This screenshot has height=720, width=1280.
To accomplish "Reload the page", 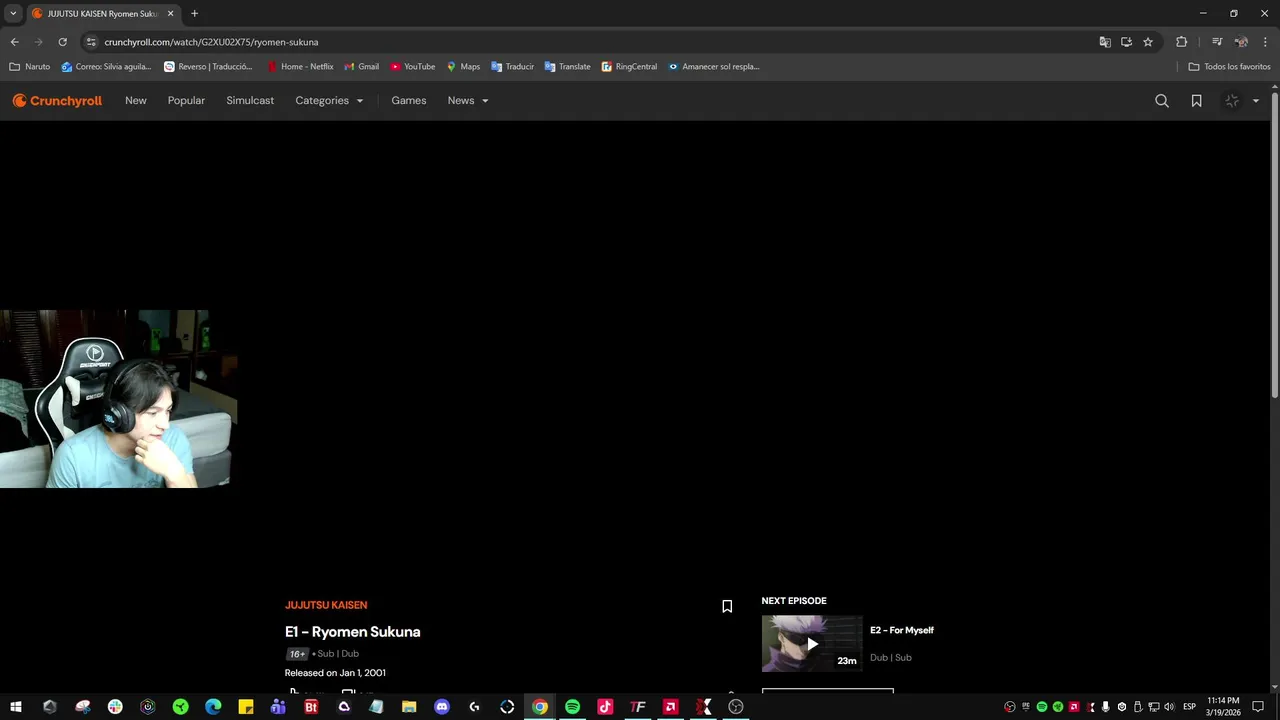I will pos(62,42).
